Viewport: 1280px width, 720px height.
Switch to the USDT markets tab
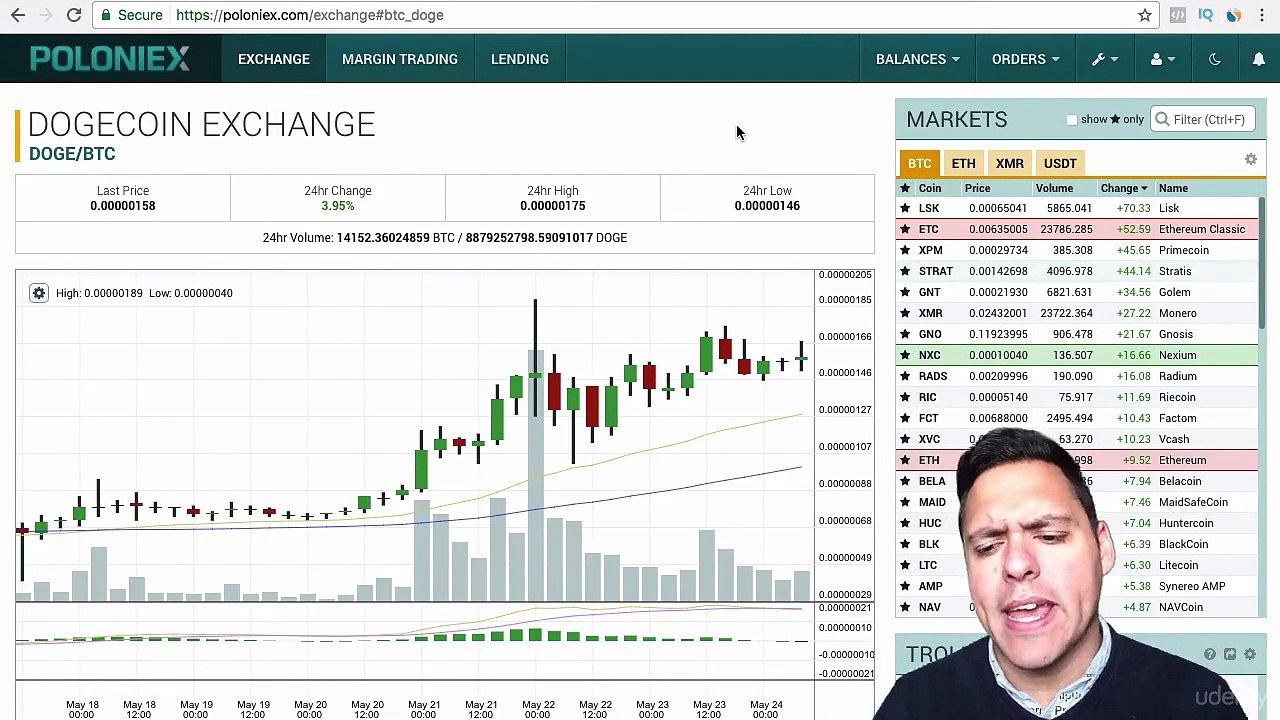(x=1060, y=163)
